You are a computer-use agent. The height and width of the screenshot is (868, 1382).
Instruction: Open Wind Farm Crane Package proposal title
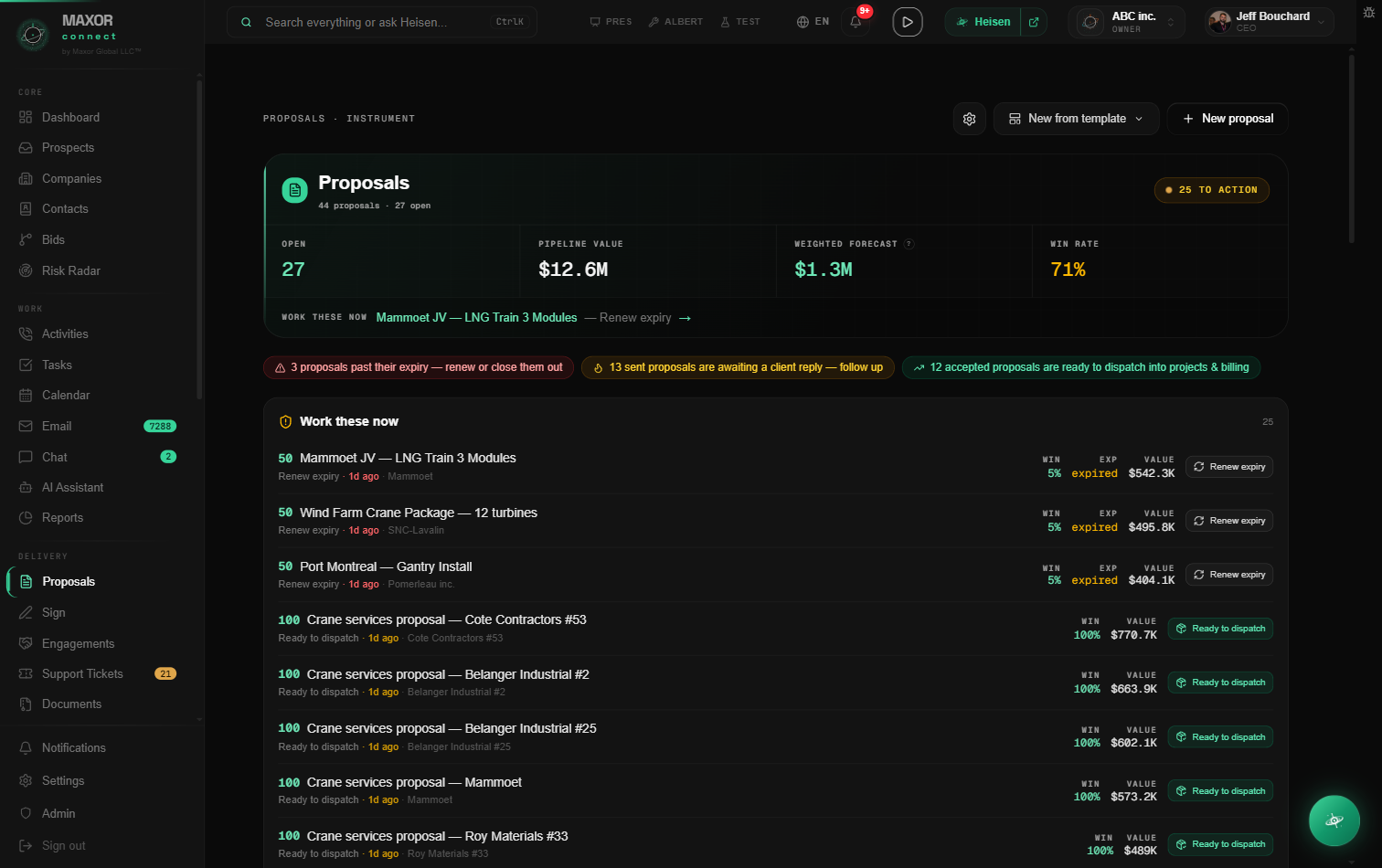[x=419, y=513]
